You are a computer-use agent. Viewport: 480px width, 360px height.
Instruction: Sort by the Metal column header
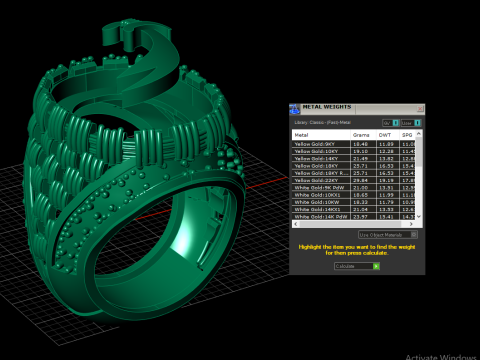(321, 135)
